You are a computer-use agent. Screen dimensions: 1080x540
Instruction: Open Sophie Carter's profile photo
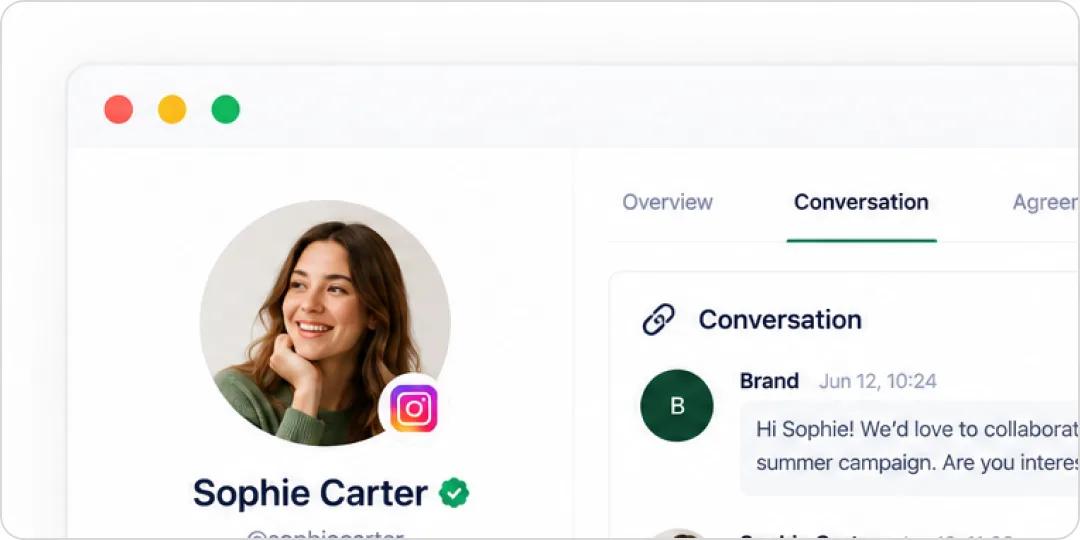[x=325, y=323]
